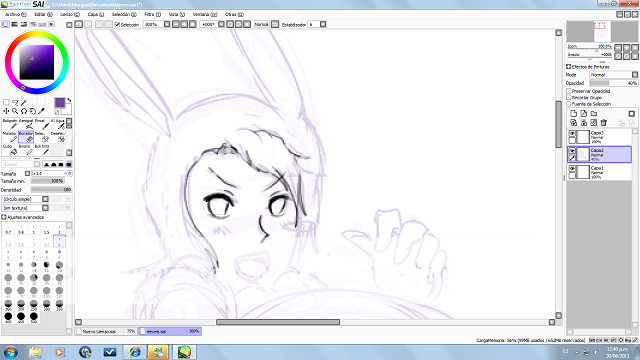This screenshot has width=640, height=360.
Task: Select the Desele. deselection pen tool
Action: [58, 137]
